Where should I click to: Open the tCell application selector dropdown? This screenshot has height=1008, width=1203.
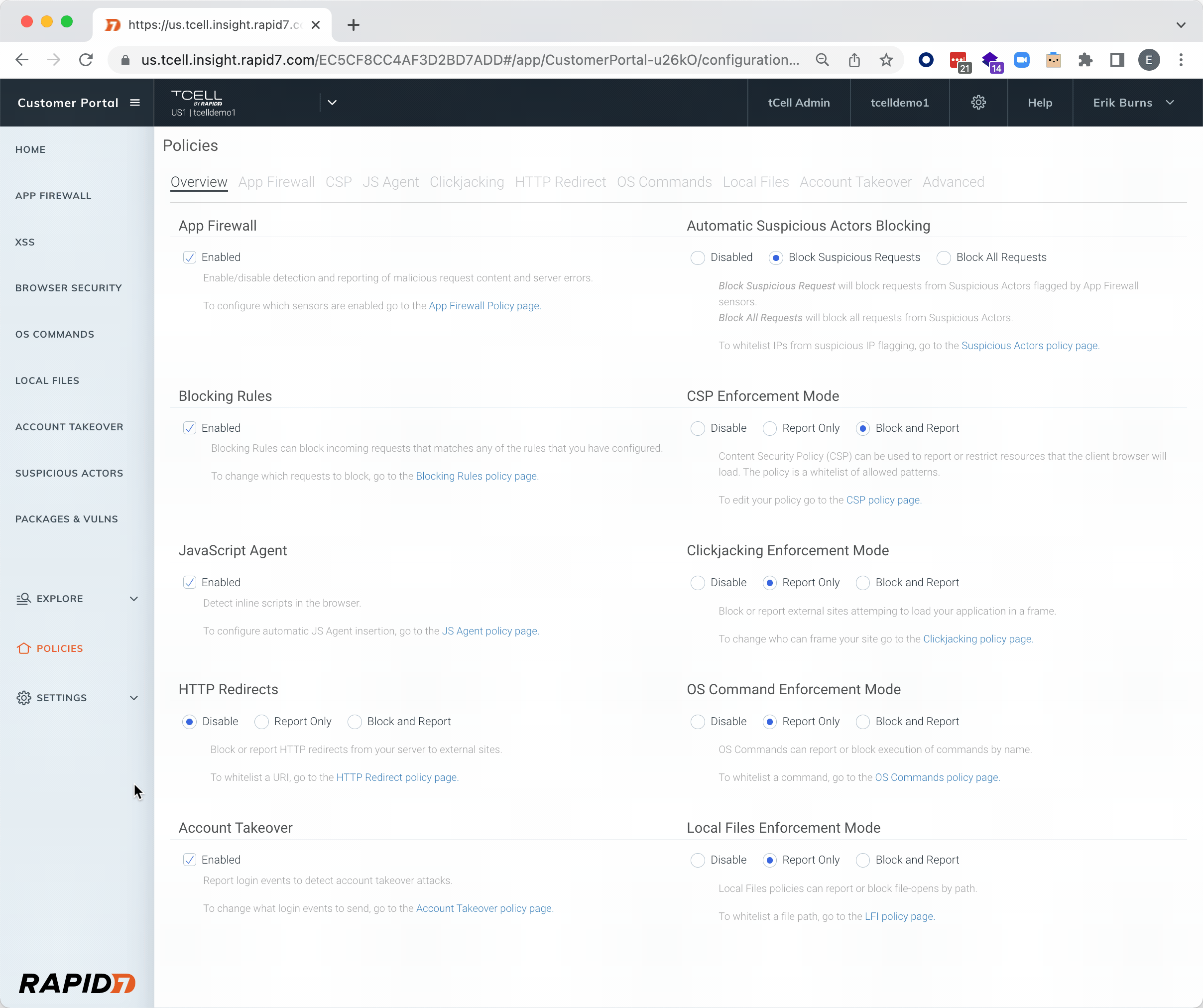click(x=332, y=103)
